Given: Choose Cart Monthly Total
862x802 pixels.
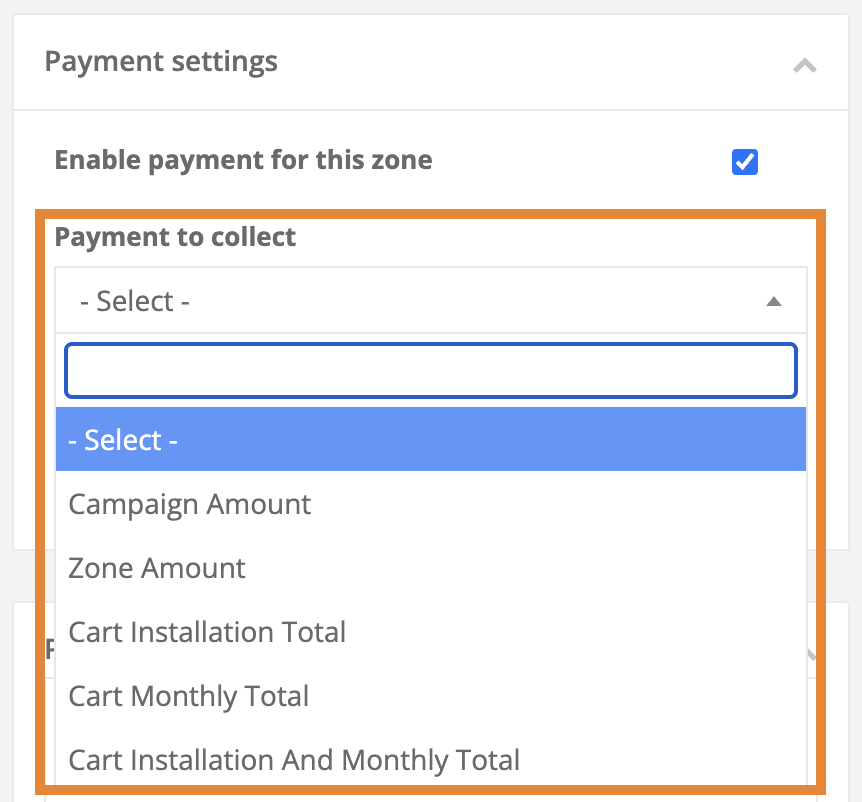Looking at the screenshot, I should [189, 696].
